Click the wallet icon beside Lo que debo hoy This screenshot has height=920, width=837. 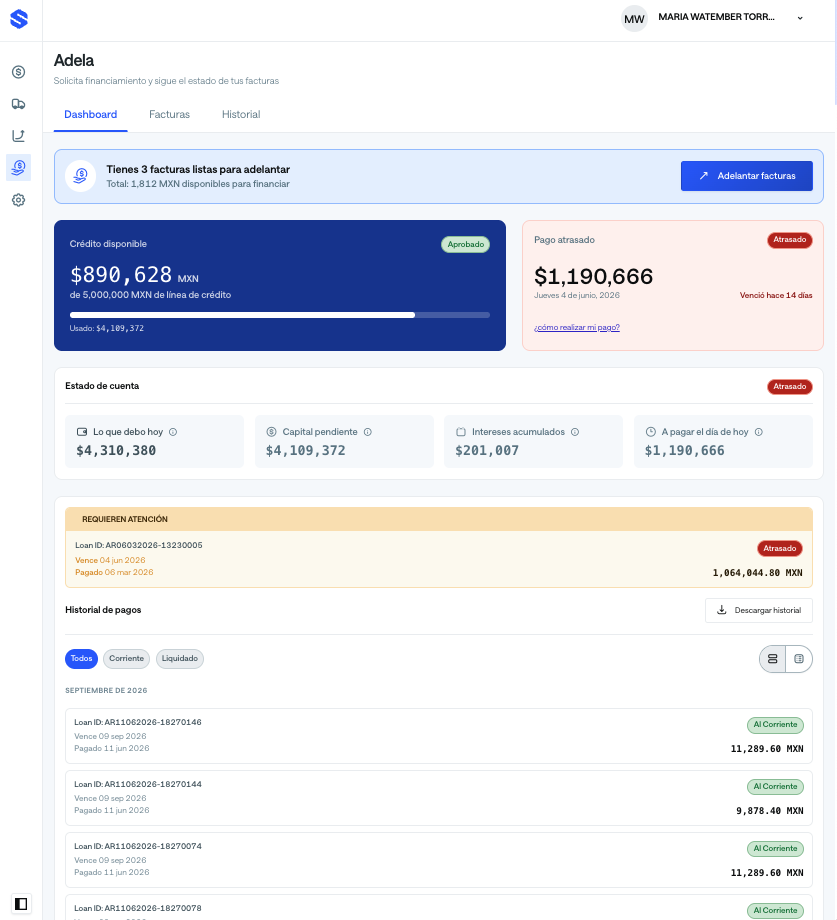coord(82,432)
